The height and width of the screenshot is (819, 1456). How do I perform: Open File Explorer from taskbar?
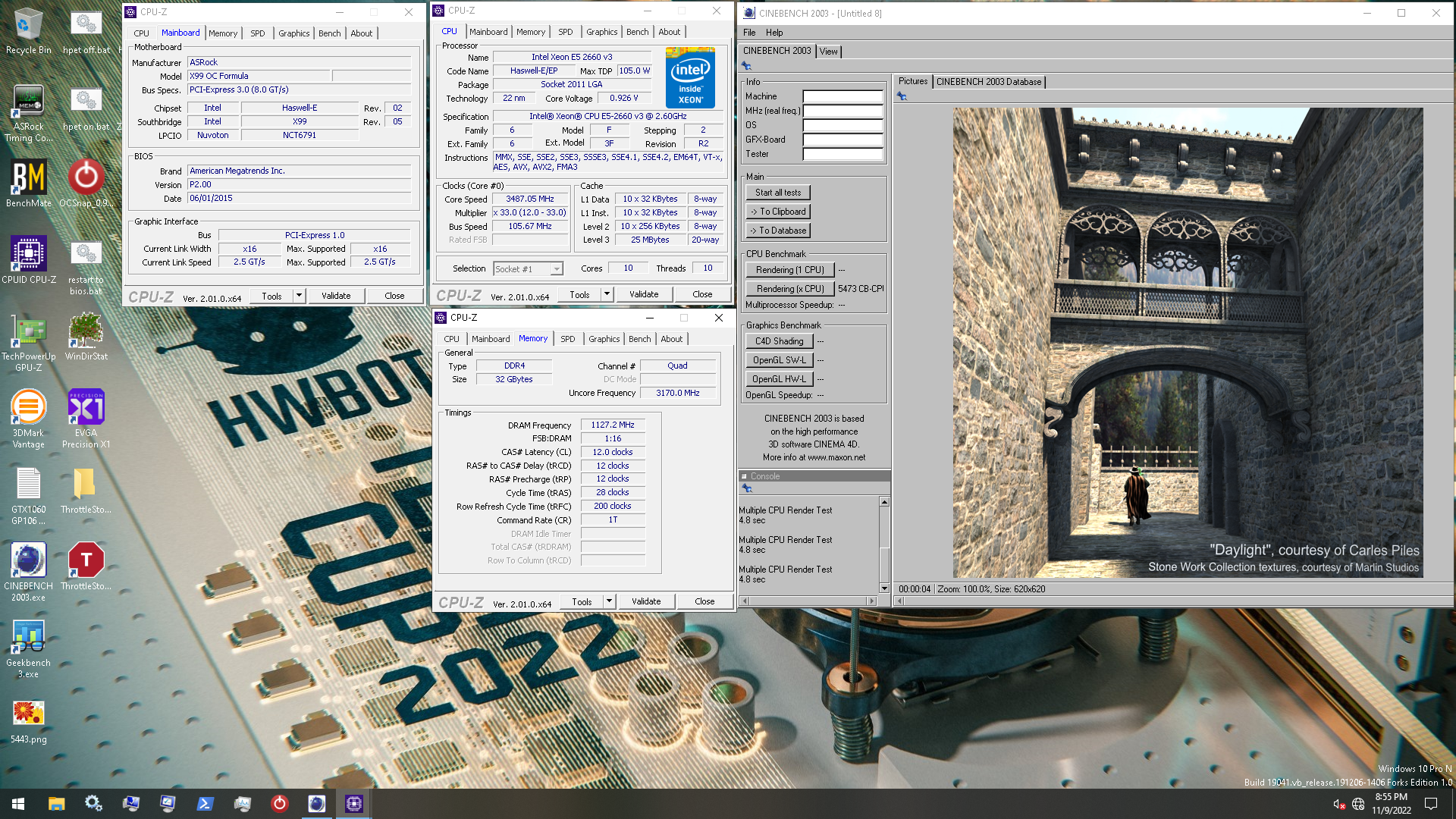point(56,804)
